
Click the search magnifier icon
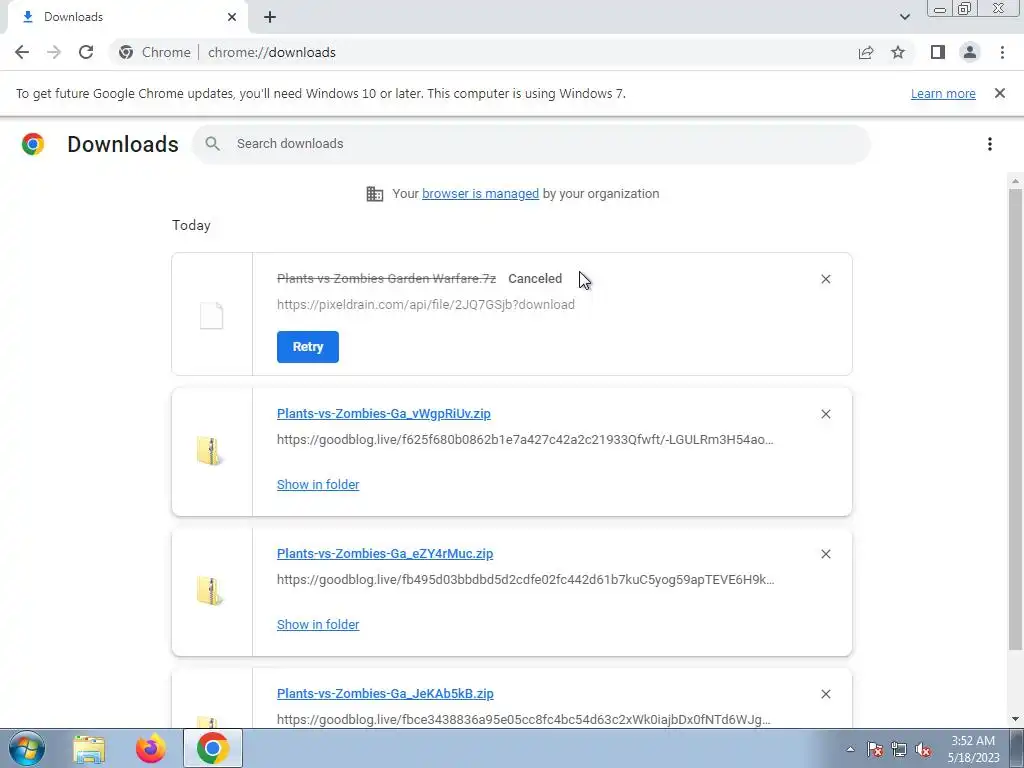coord(212,144)
